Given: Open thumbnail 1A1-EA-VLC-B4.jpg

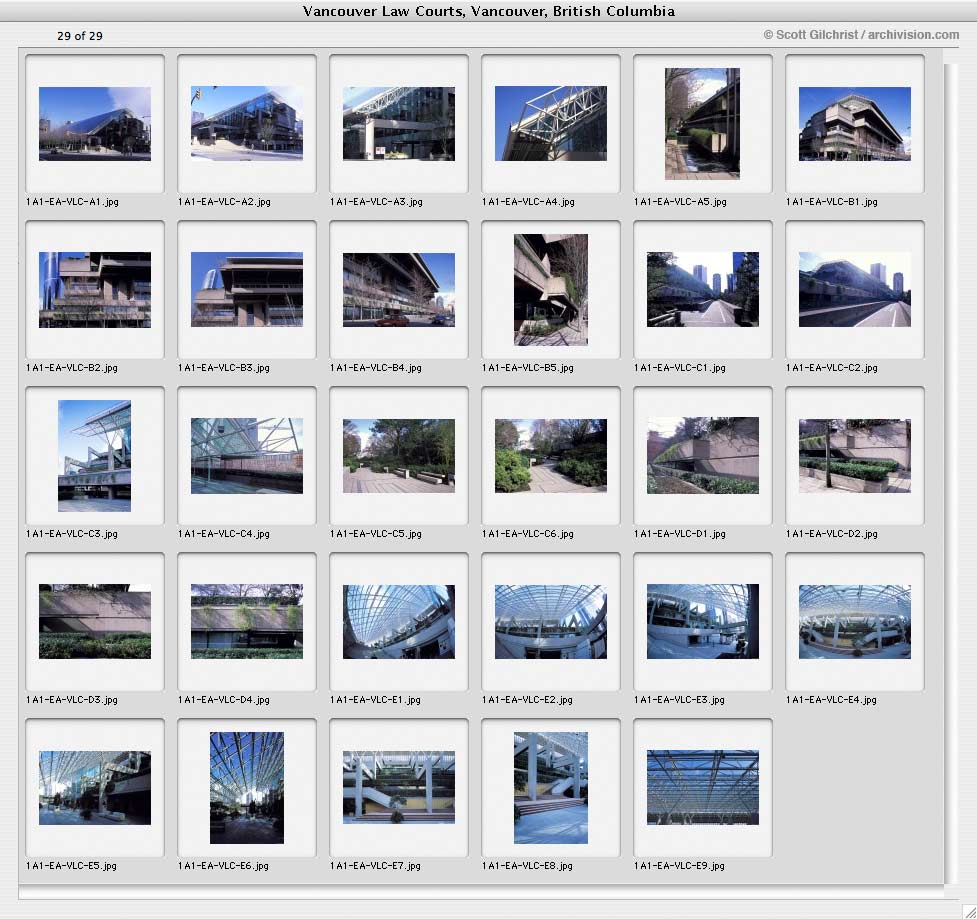Looking at the screenshot, I should tap(399, 290).
